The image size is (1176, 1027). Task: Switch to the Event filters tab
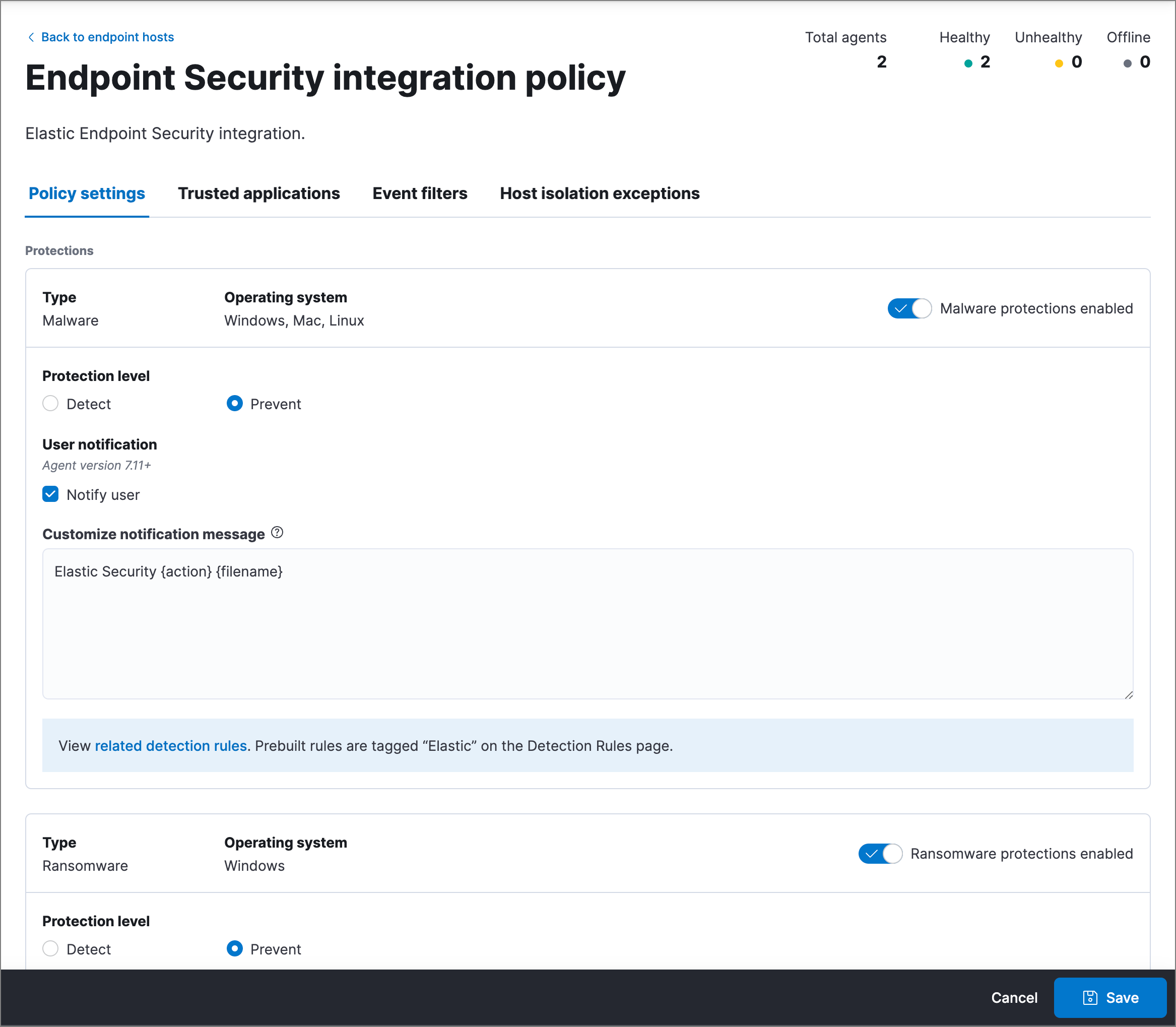coord(420,193)
